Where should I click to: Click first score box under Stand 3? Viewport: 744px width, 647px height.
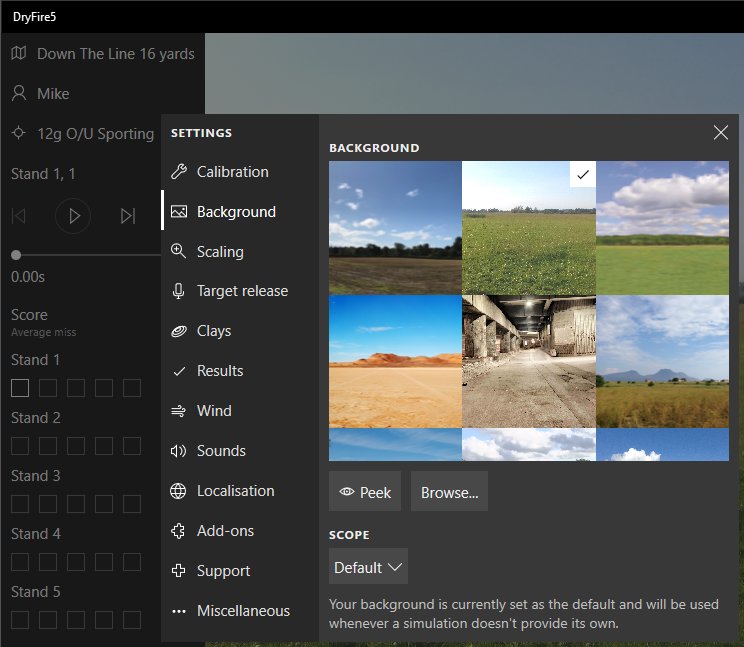point(20,504)
